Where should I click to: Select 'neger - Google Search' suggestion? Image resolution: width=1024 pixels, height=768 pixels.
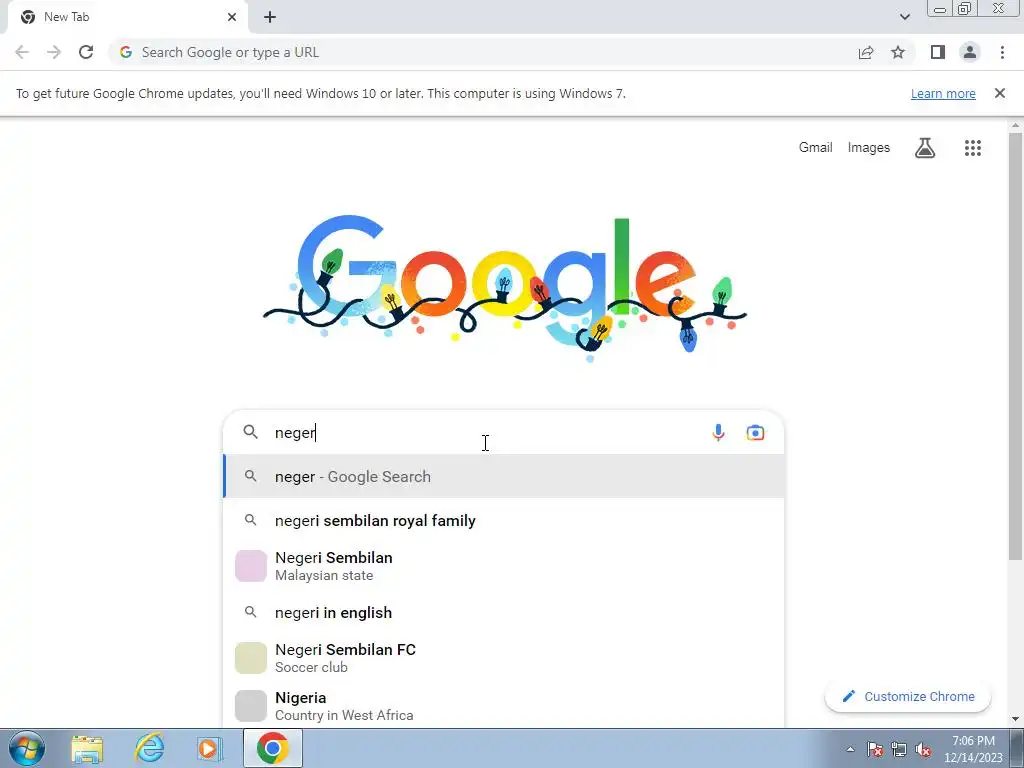(504, 477)
